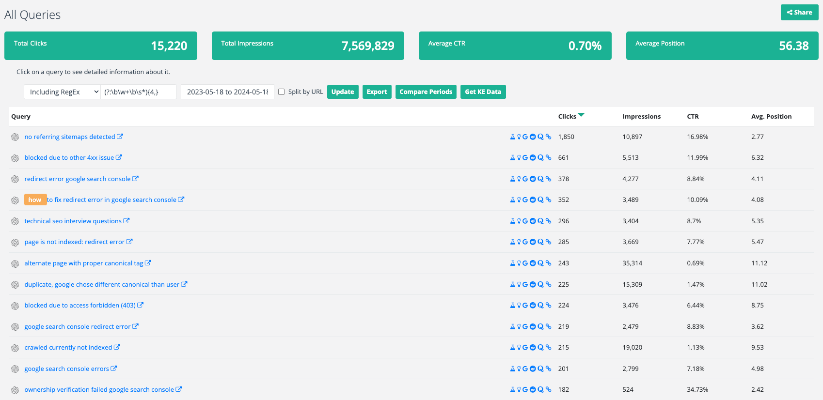The width and height of the screenshot is (823, 400).
Task: Click the brain icon left of 'google search console errors'
Action: coord(15,368)
